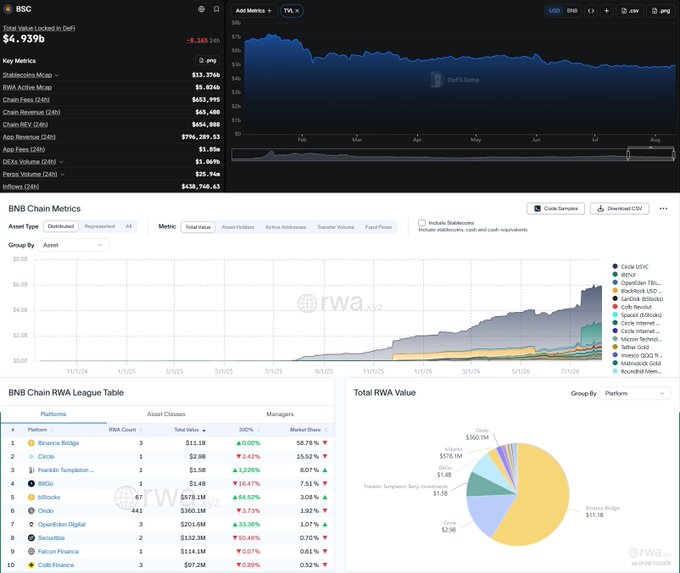This screenshot has width=680, height=573.
Task: Open Total Value Locked in DeFi link
Action: (x=39, y=28)
